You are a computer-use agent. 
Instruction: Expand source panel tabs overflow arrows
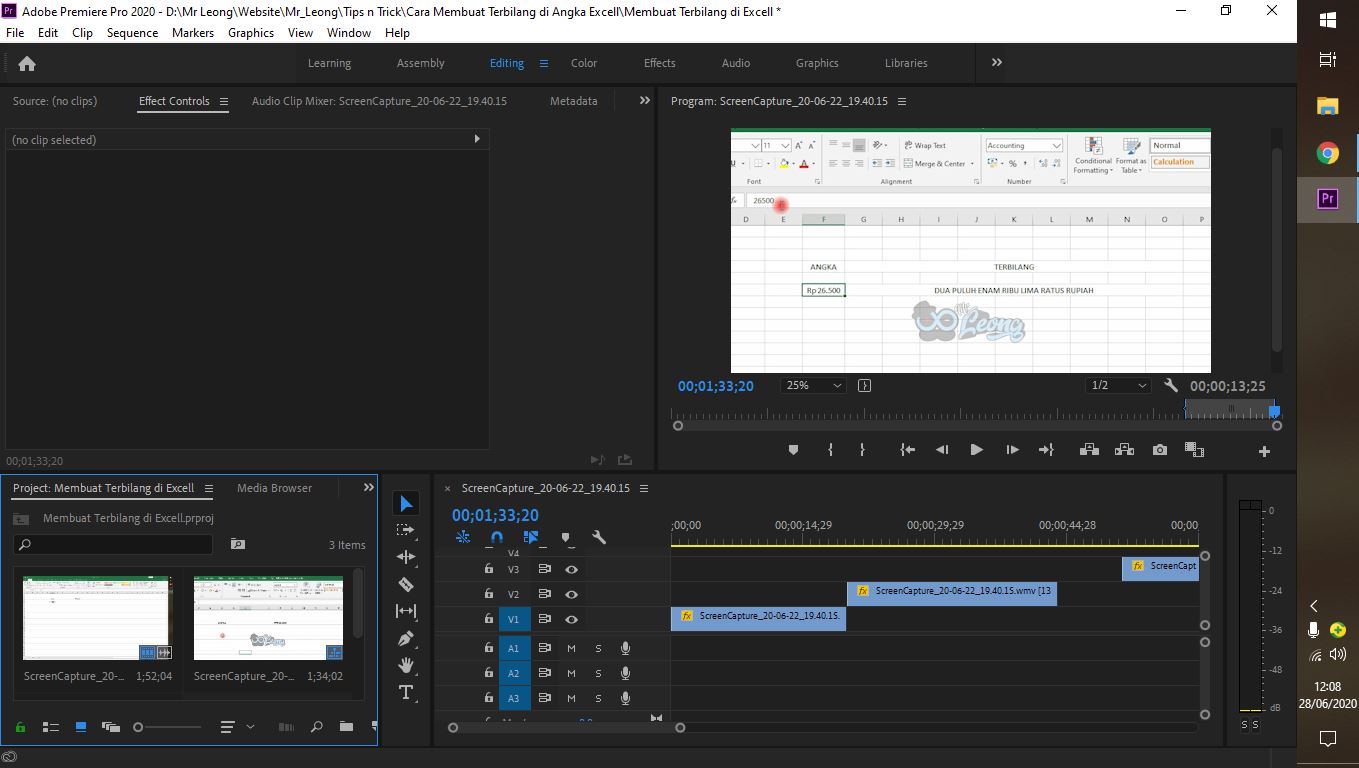[644, 100]
